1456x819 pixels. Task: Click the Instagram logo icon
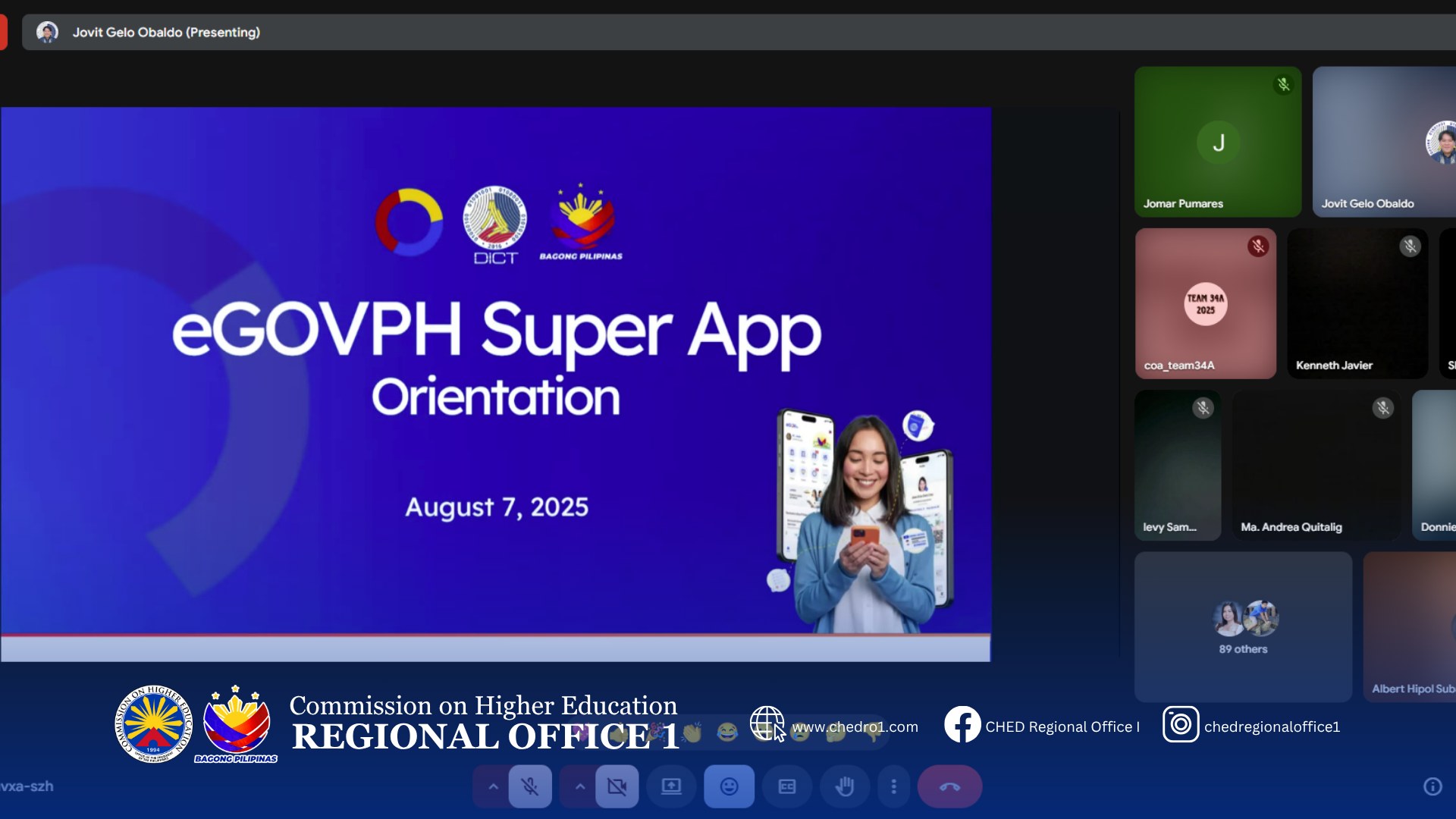pos(1181,724)
